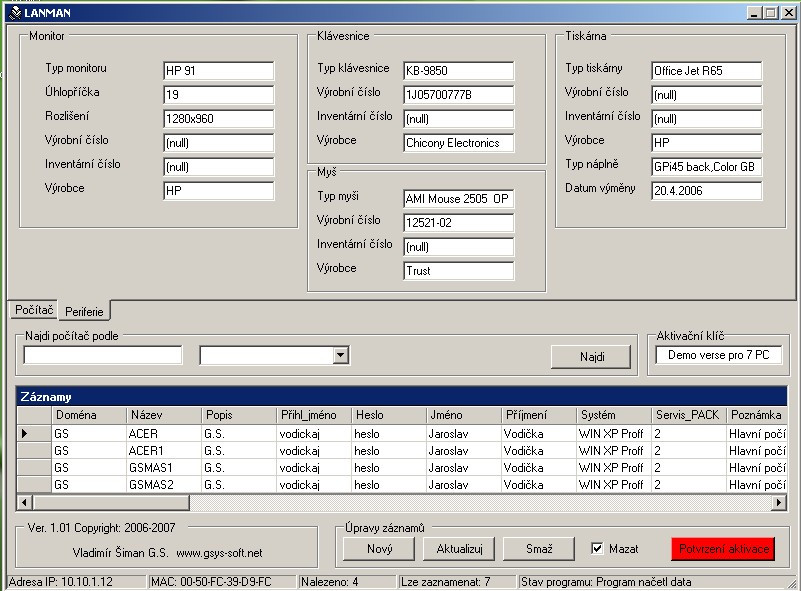Screen dimensions: 801x591
Task: Click the Doména column header
Action: (x=89, y=415)
